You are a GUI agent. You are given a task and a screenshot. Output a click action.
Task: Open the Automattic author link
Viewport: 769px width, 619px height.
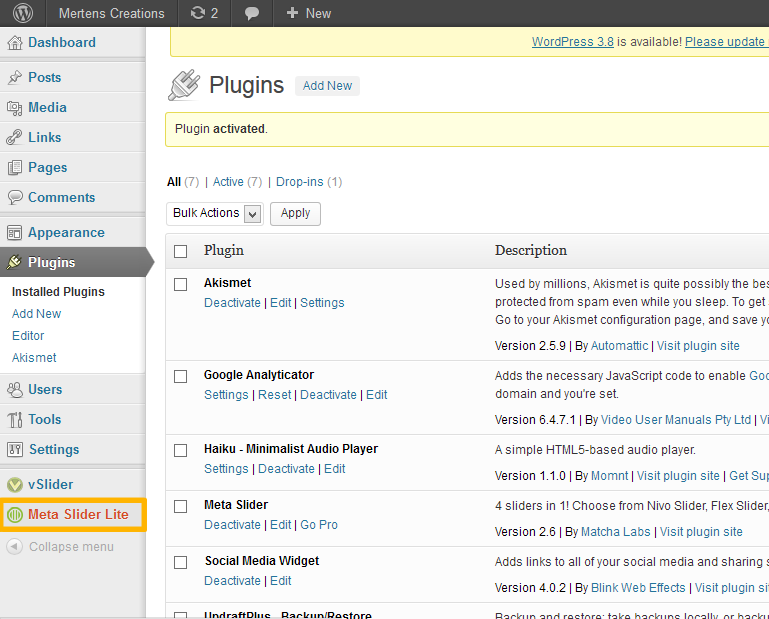click(x=619, y=346)
